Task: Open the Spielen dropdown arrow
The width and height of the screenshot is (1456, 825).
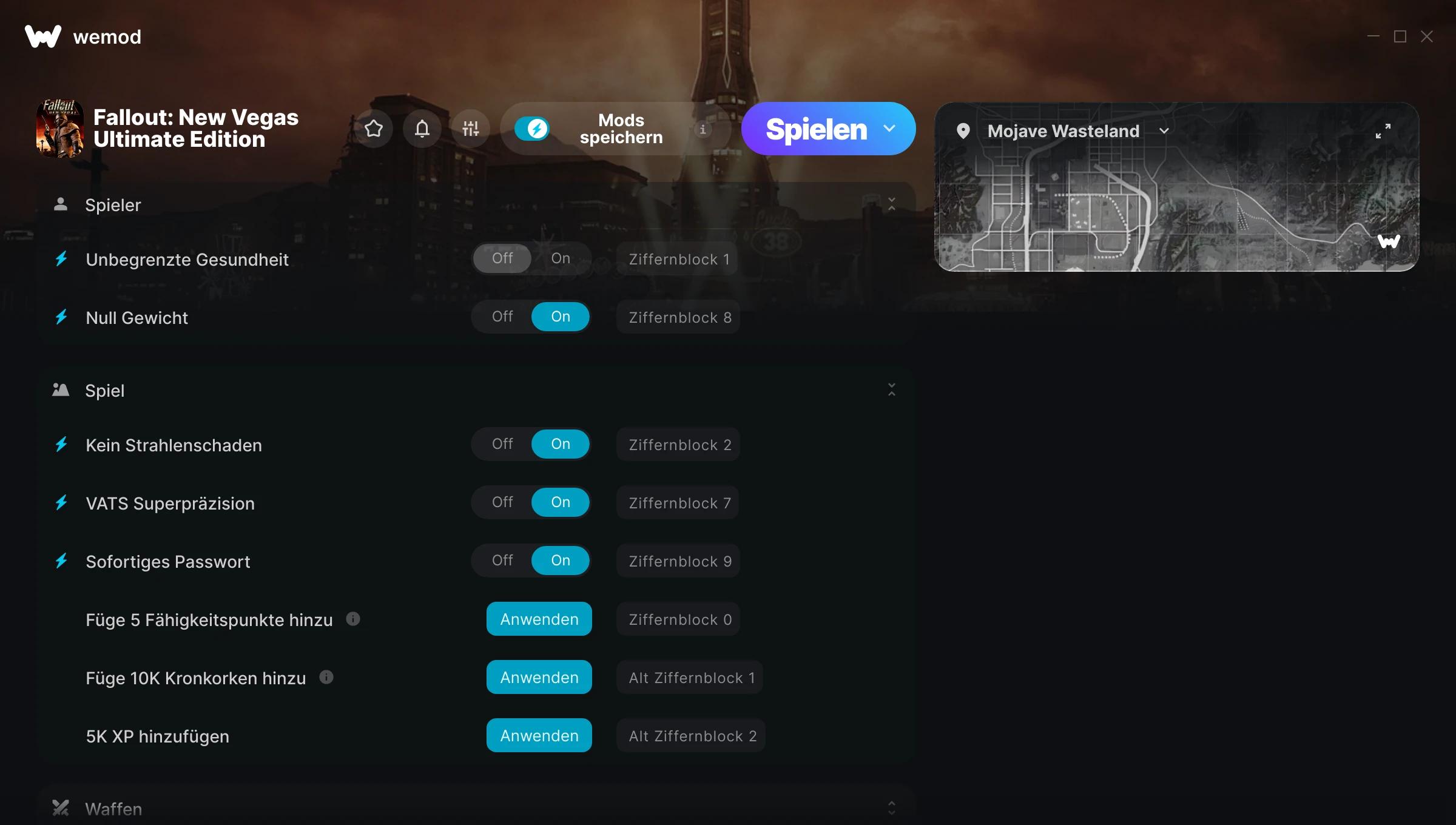Action: [x=889, y=129]
